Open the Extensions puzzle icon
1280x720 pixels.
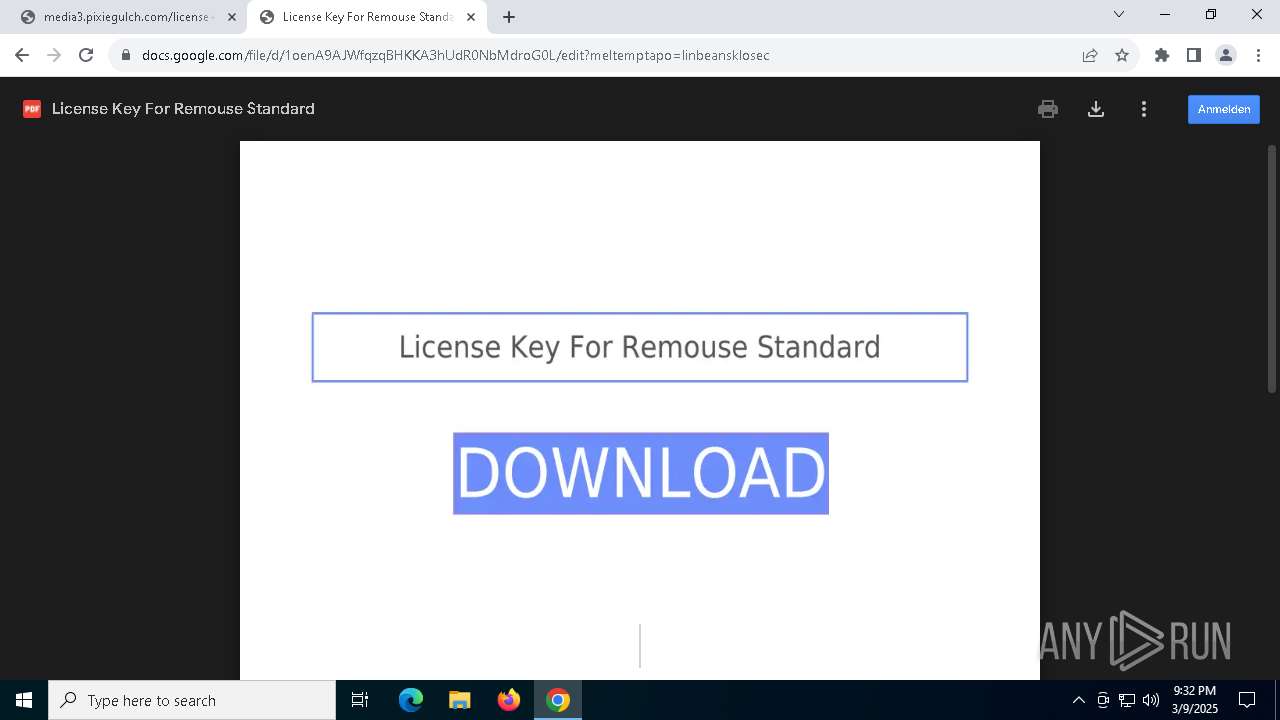[x=1162, y=55]
